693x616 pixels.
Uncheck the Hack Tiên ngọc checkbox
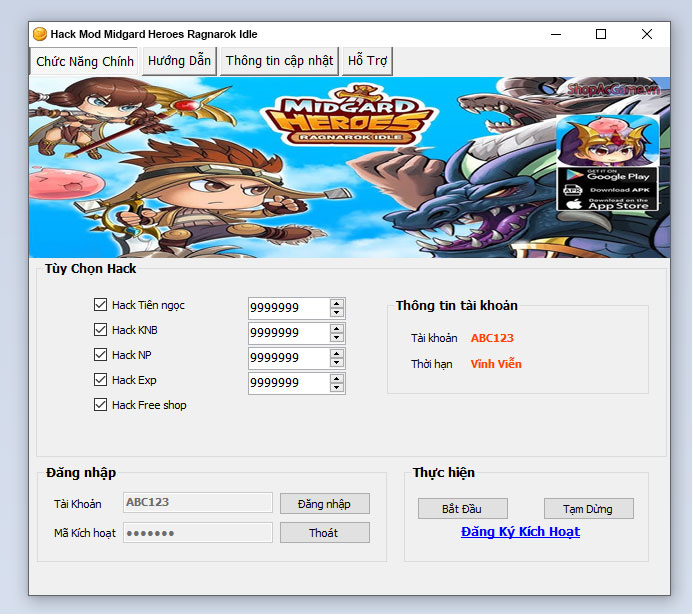[x=100, y=304]
